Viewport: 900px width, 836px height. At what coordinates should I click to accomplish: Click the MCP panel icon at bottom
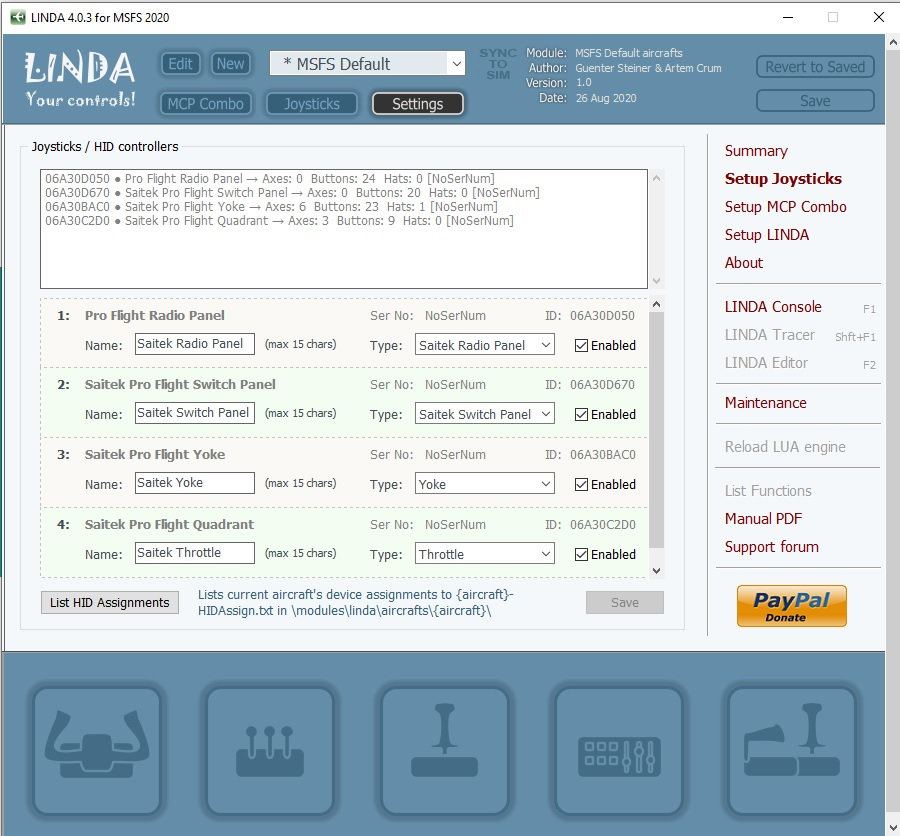pyautogui.click(x=619, y=750)
